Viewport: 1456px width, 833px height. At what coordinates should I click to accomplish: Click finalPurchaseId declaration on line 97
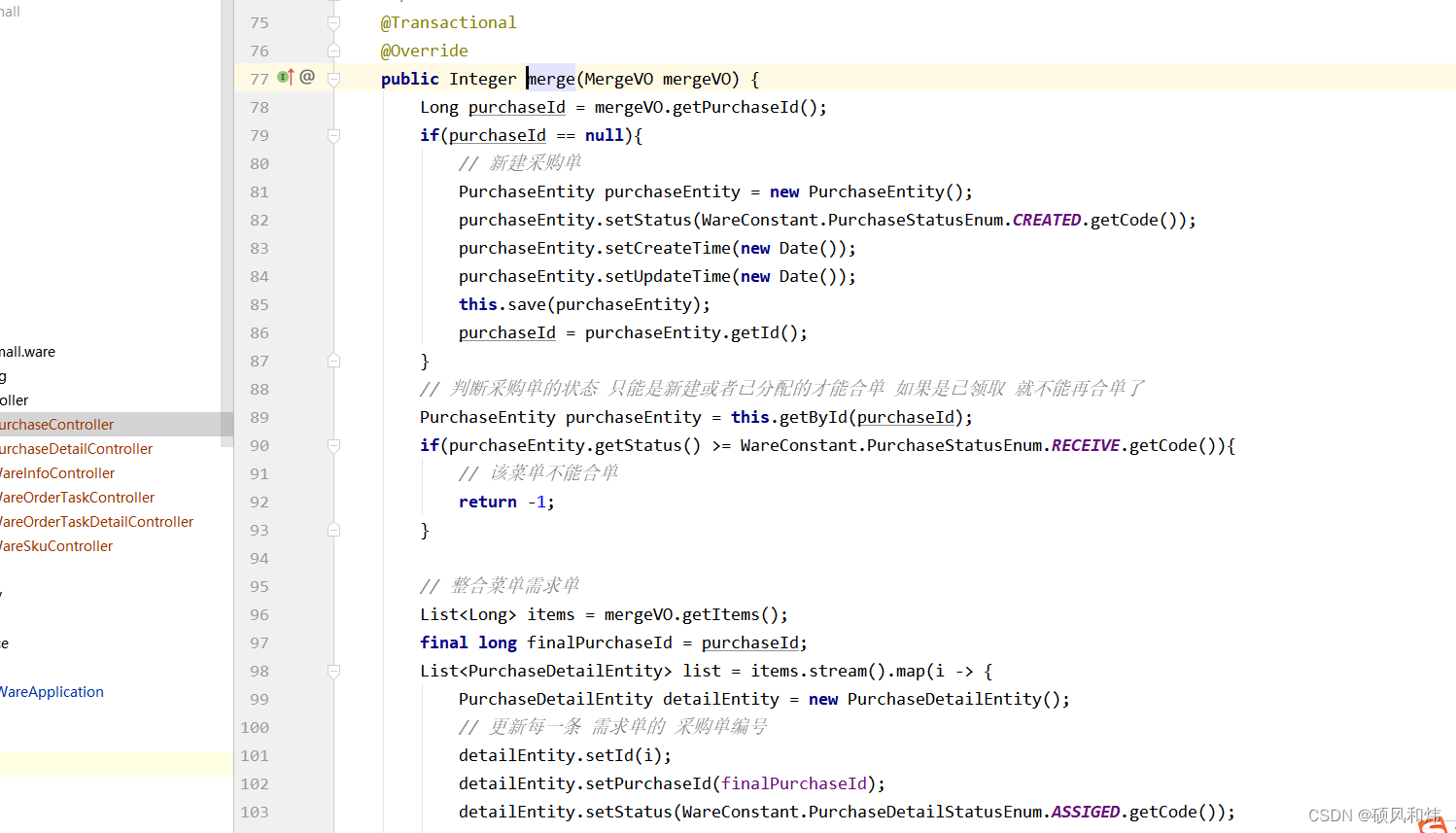pyautogui.click(x=600, y=642)
